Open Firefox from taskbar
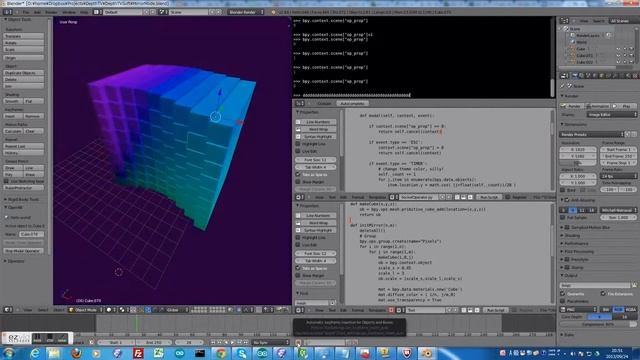This screenshot has height=360, width=640. click(x=76, y=353)
